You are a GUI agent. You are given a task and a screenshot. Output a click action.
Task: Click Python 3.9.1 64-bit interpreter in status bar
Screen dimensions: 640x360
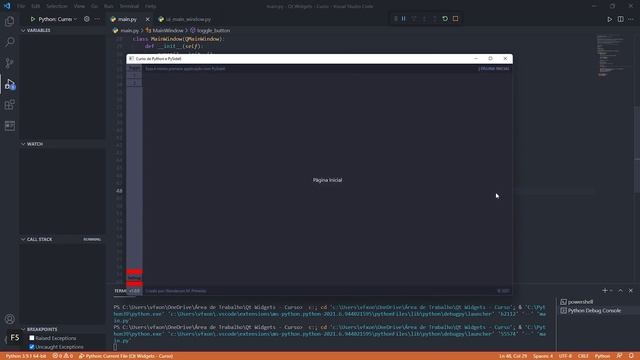pos(26,356)
